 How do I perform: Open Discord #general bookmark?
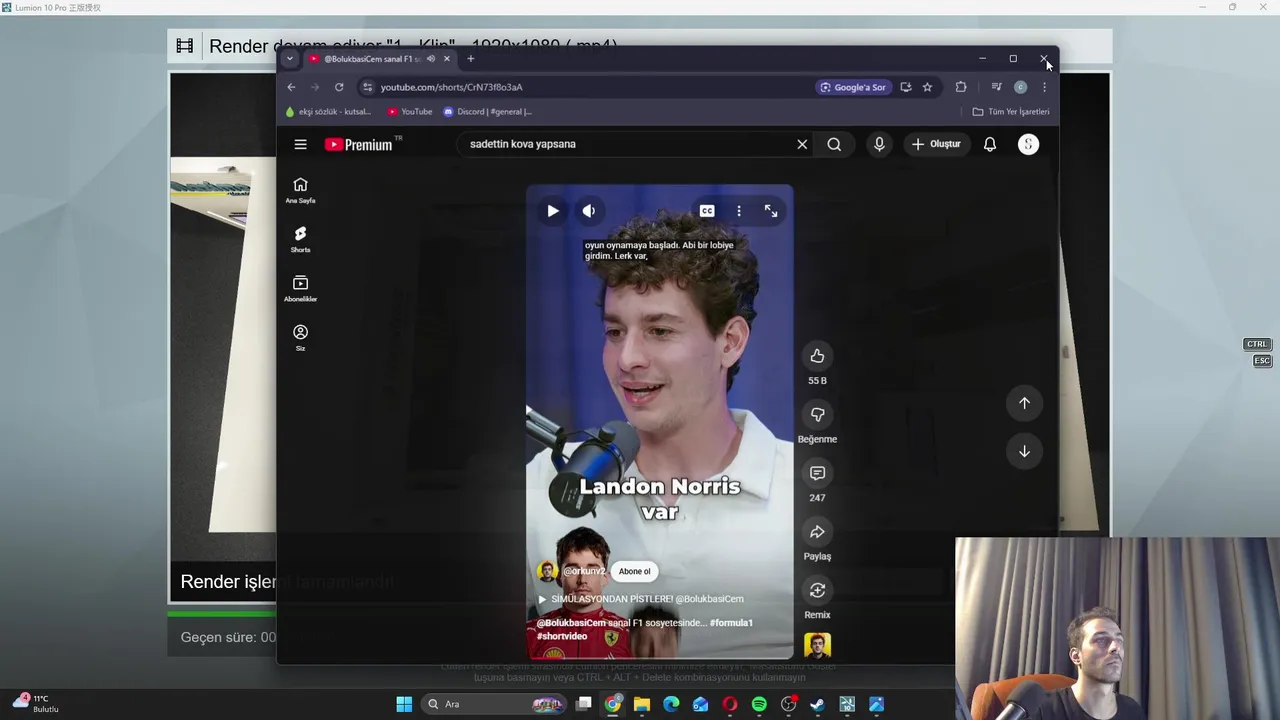[488, 112]
